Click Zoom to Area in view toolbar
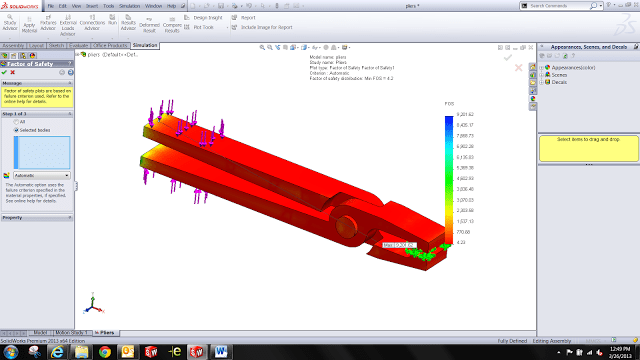 [270, 47]
